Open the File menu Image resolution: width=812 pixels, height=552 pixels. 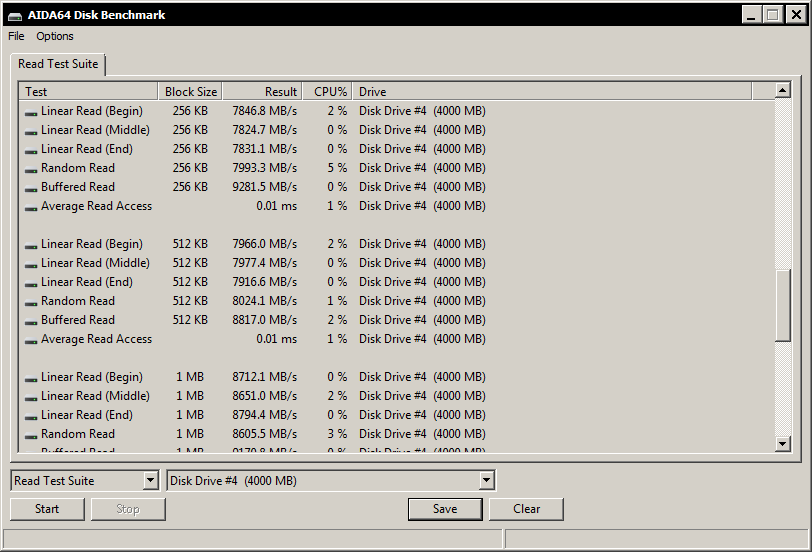[x=16, y=36]
